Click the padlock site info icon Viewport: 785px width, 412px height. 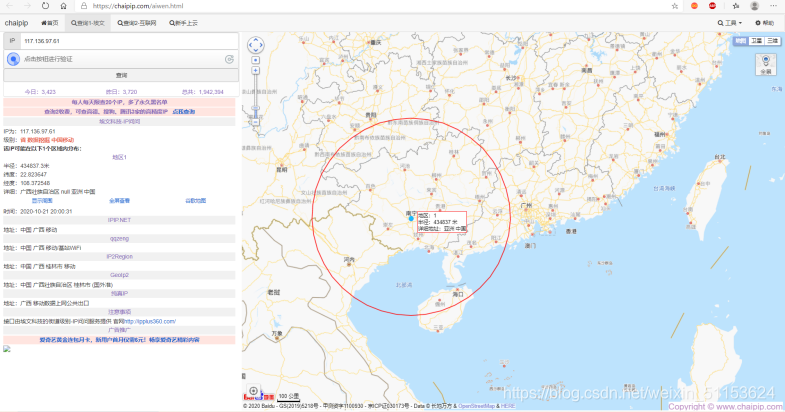(84, 6)
